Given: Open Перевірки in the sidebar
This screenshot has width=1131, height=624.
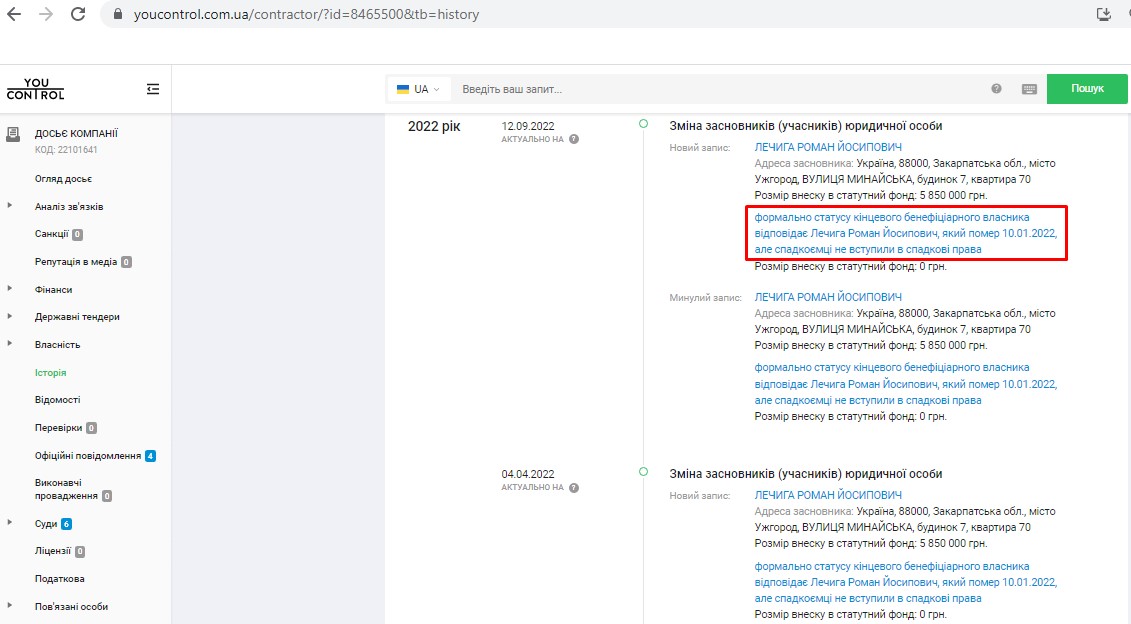Looking at the screenshot, I should (x=58, y=428).
